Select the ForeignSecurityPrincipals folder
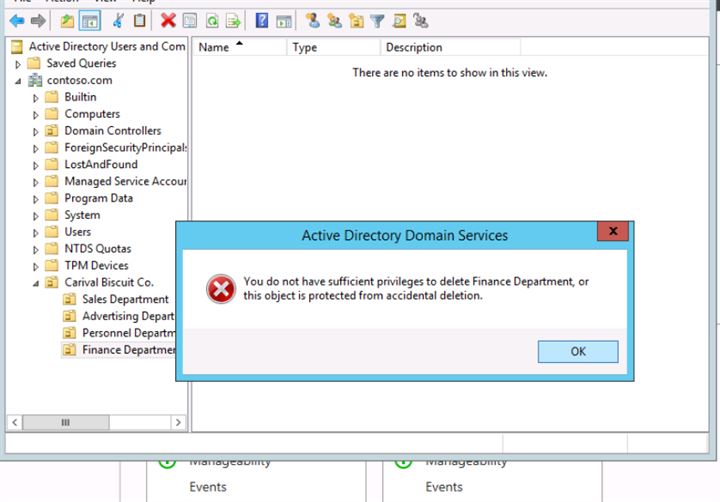This screenshot has height=502, width=720. [125, 147]
